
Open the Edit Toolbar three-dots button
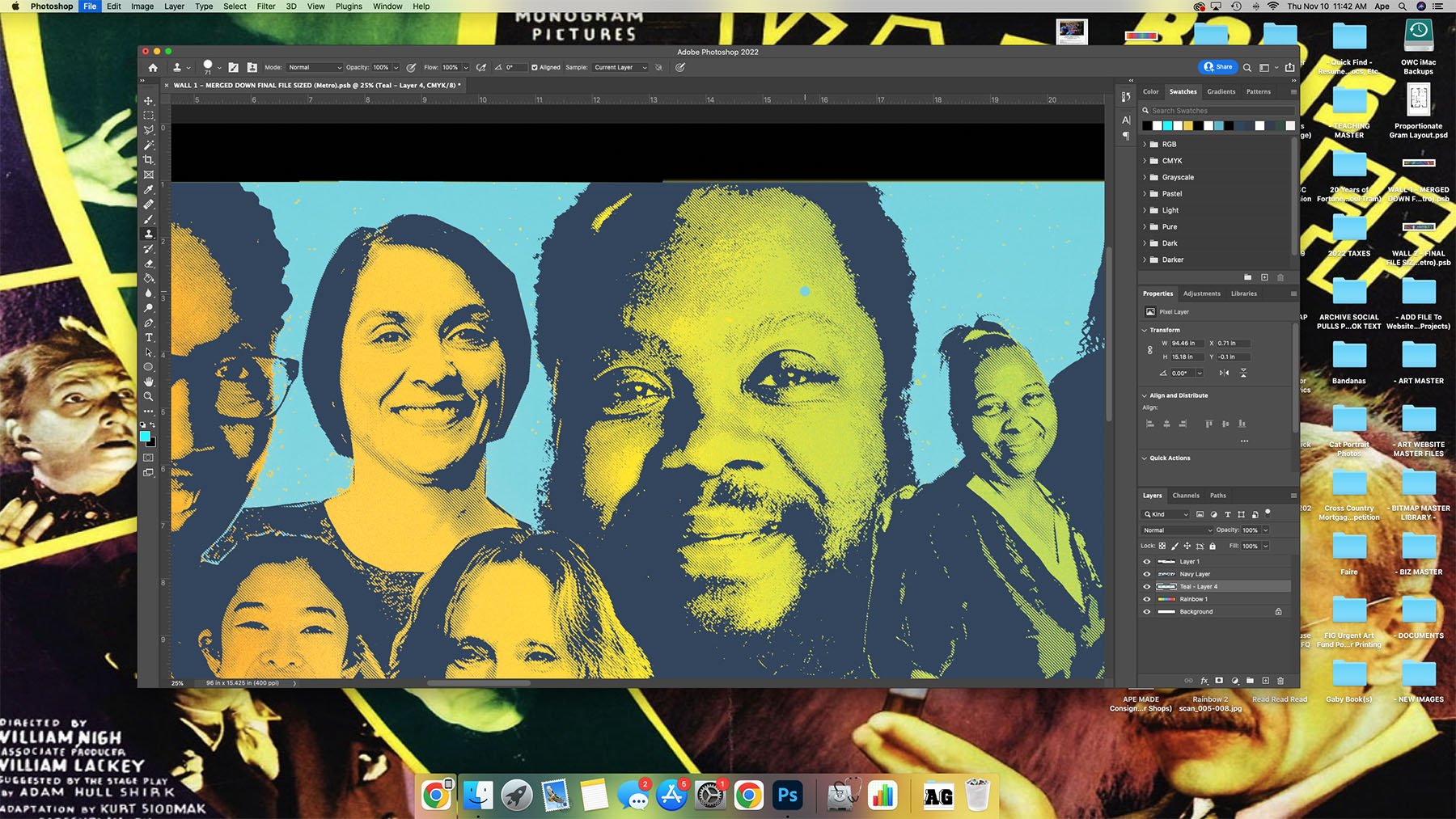[x=148, y=412]
